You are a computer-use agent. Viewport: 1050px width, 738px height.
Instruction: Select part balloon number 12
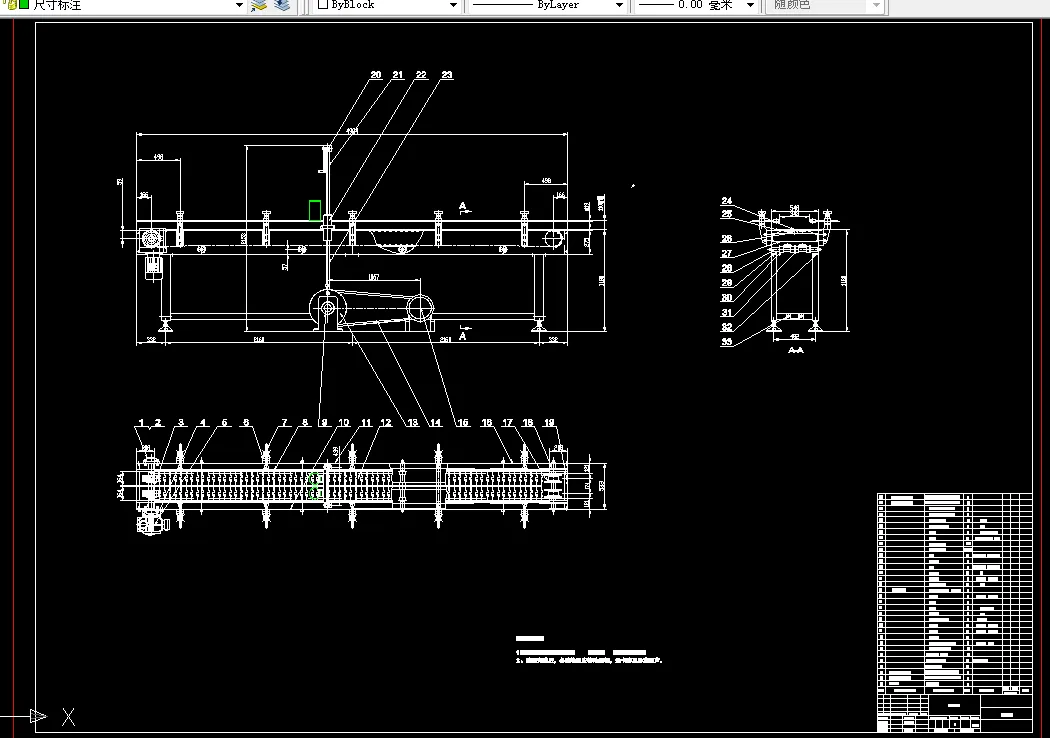click(x=386, y=423)
